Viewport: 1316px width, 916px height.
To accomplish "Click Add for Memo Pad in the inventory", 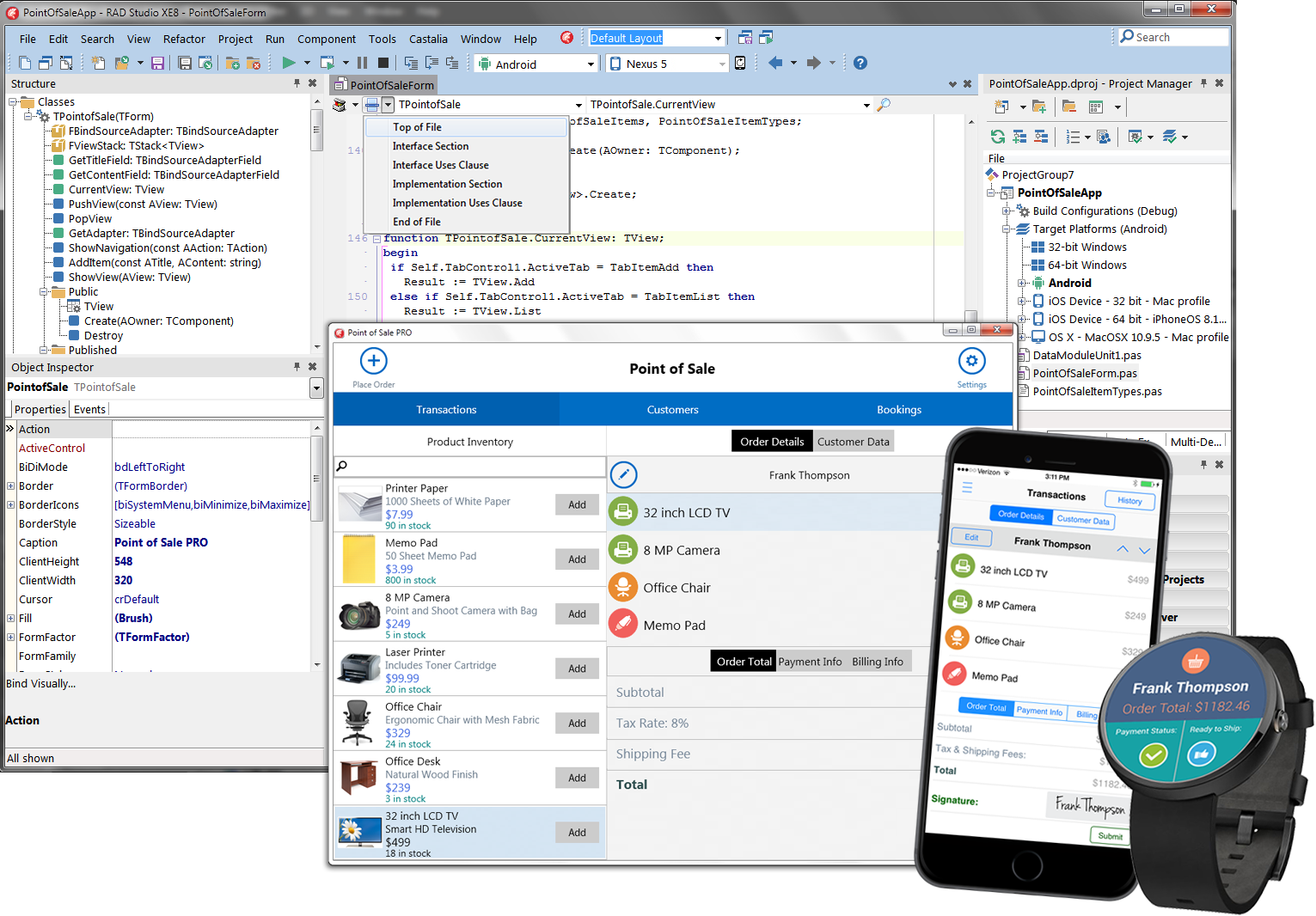I will pos(577,559).
